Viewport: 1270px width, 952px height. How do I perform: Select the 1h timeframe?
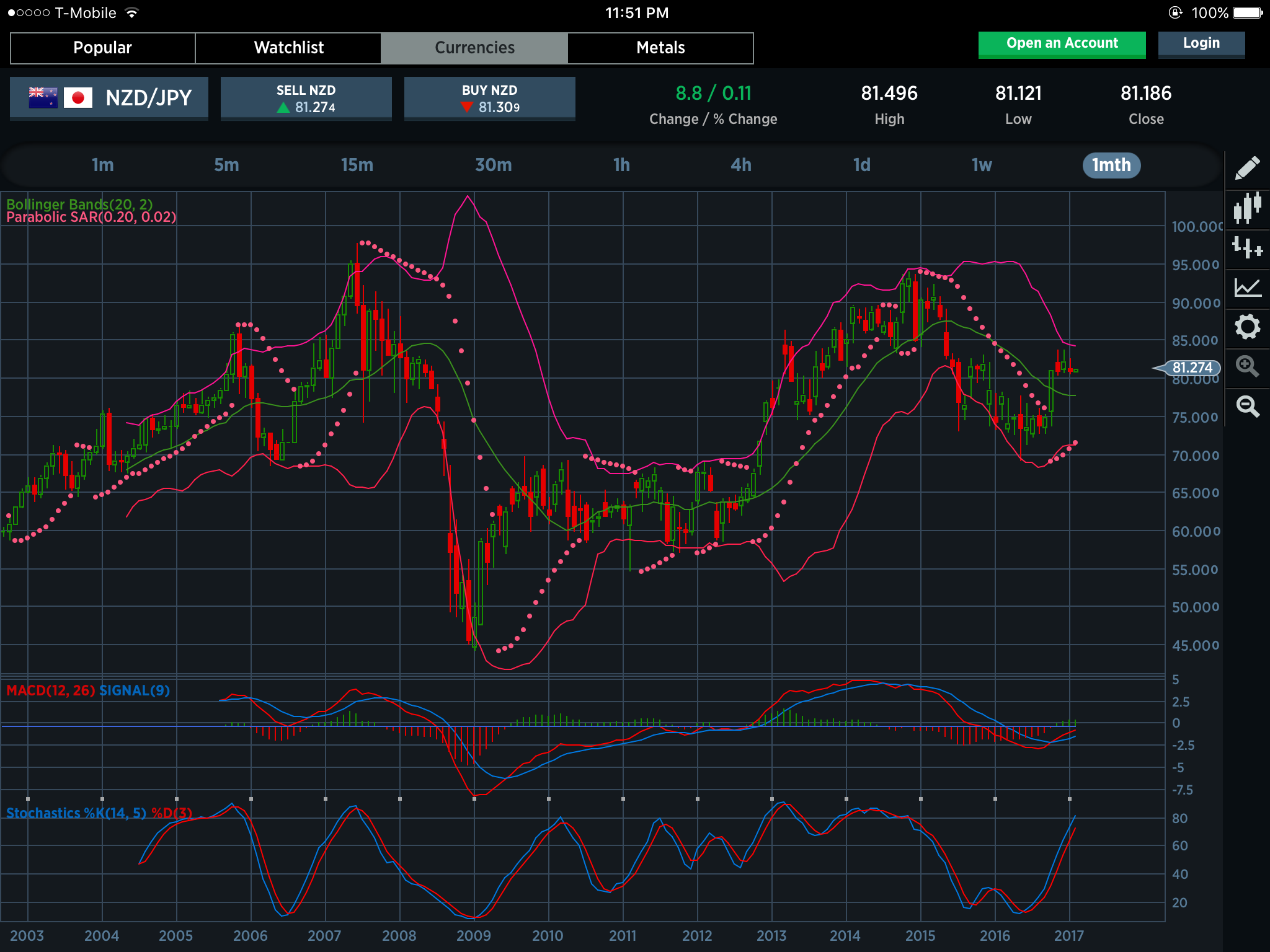click(621, 165)
